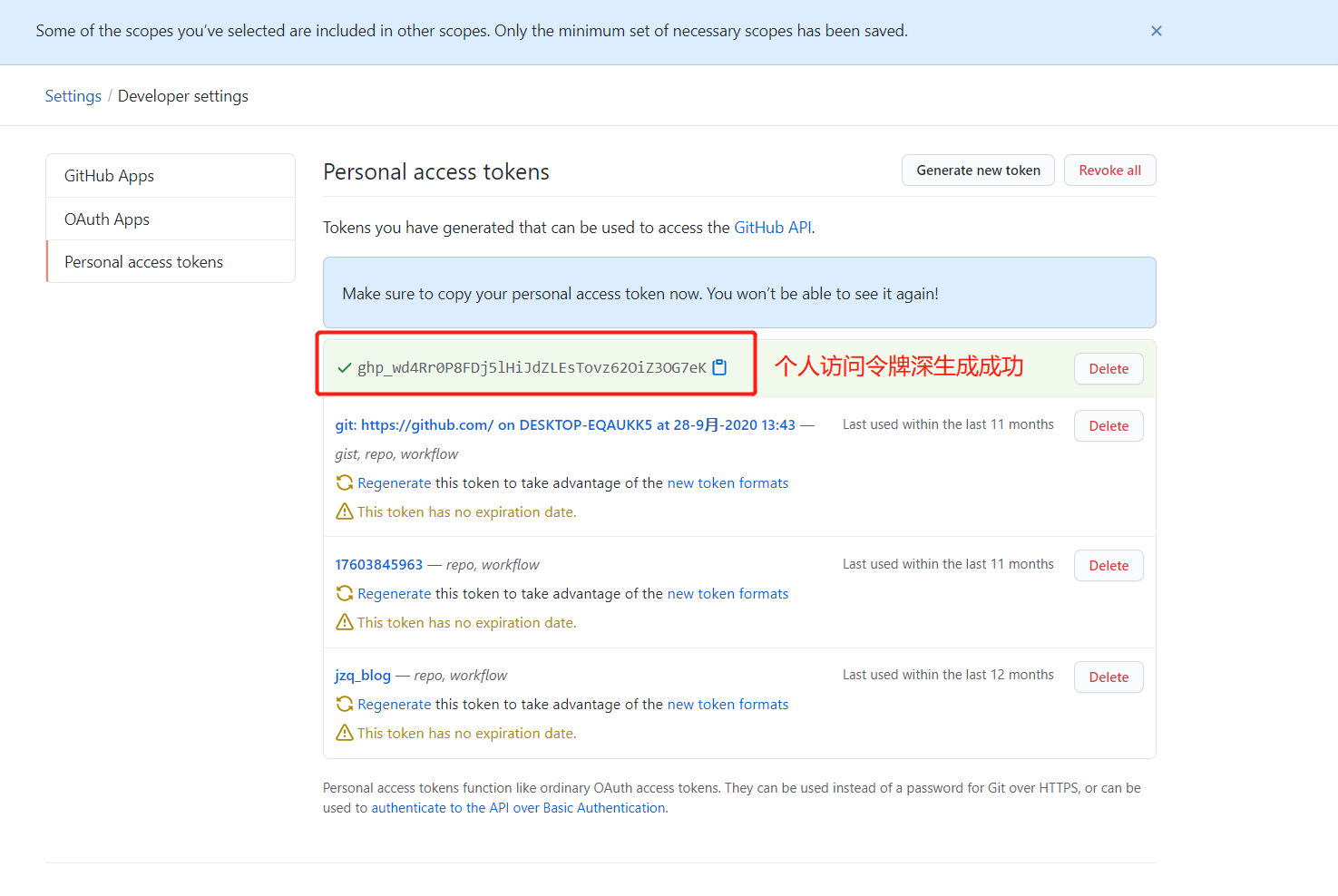Click the warning icon under the jzq_blog token

(x=345, y=733)
